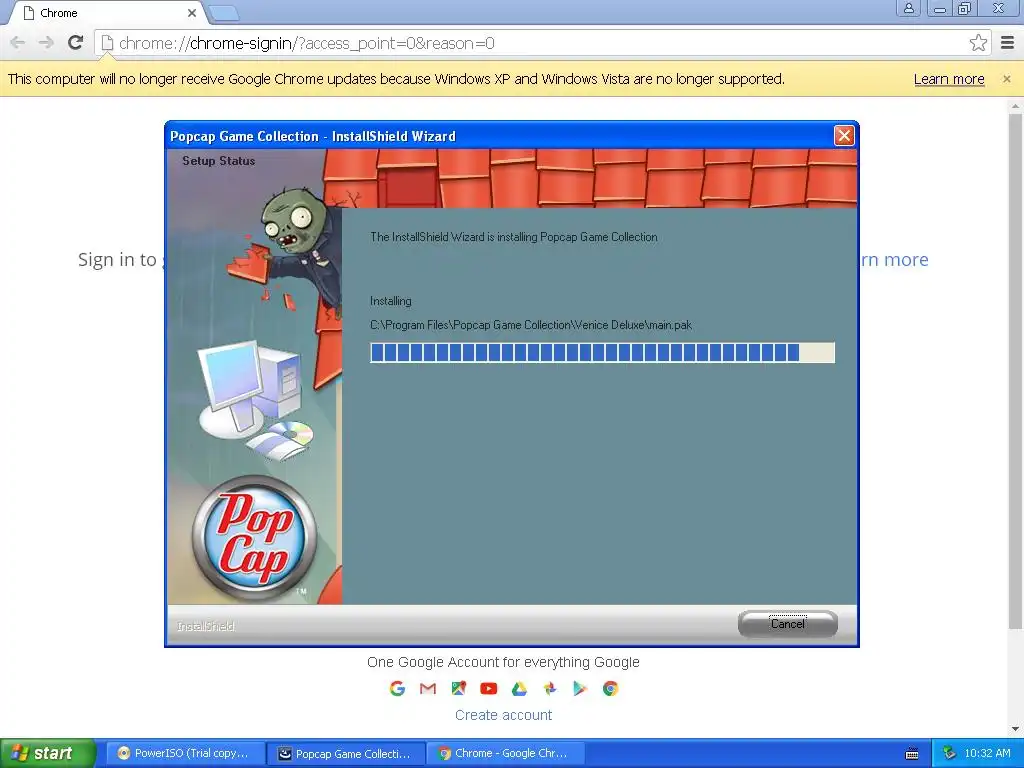Click the installation progress bar
The height and width of the screenshot is (768, 1024).
(x=602, y=353)
